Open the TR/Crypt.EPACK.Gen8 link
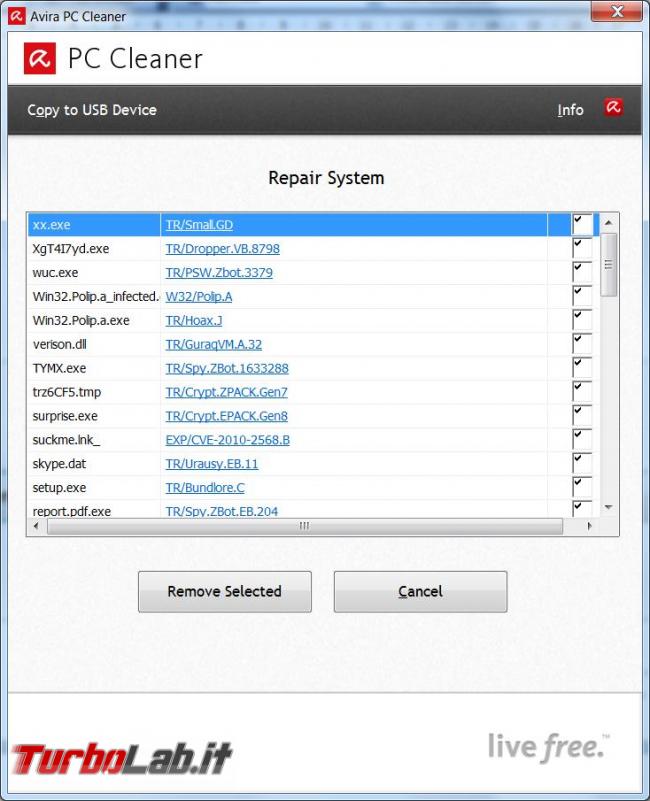Screen dimensions: 650x801 pyautogui.click(x=226, y=416)
